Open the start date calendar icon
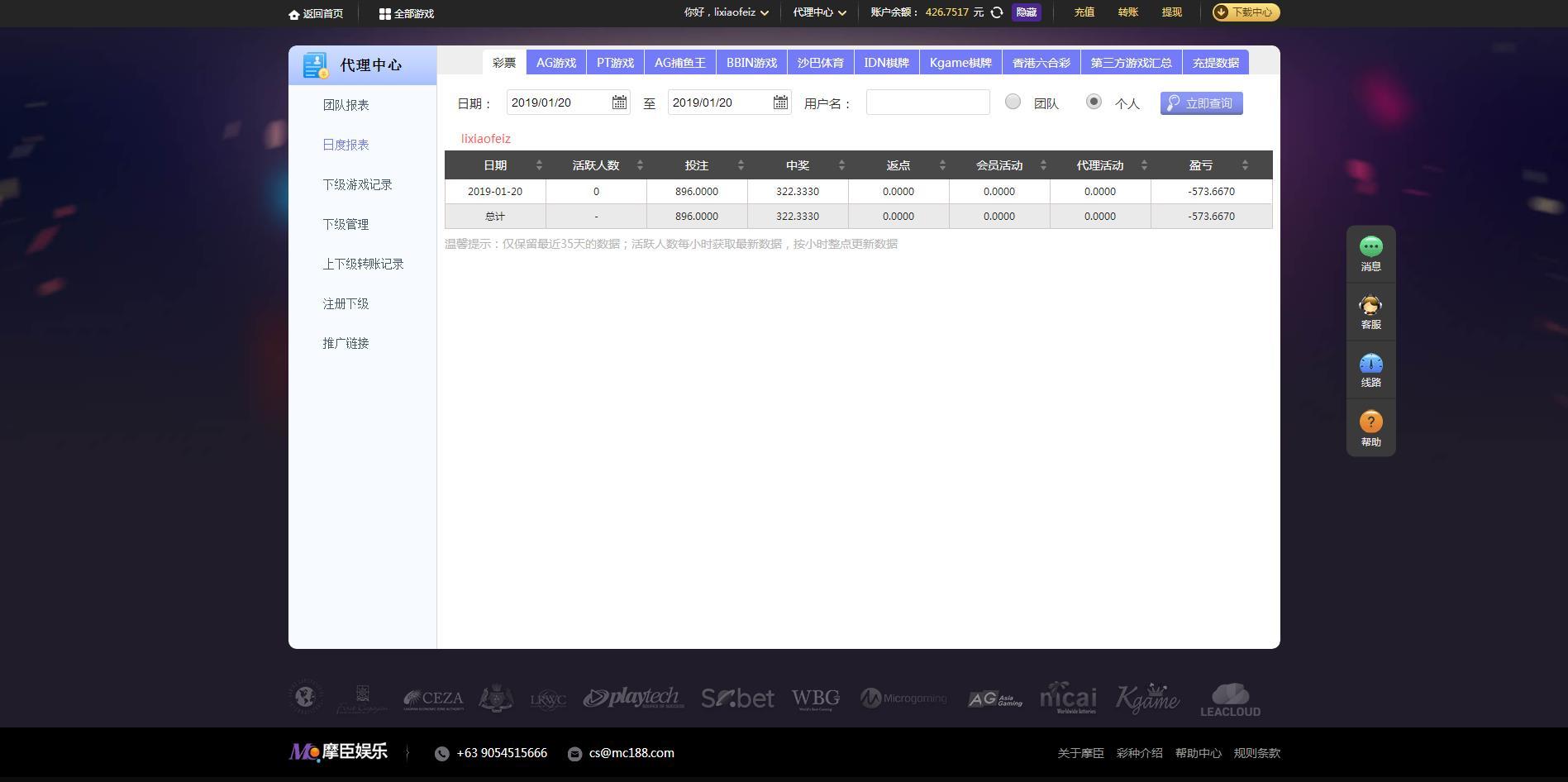Screen dimensions: 1568x782 [619, 102]
